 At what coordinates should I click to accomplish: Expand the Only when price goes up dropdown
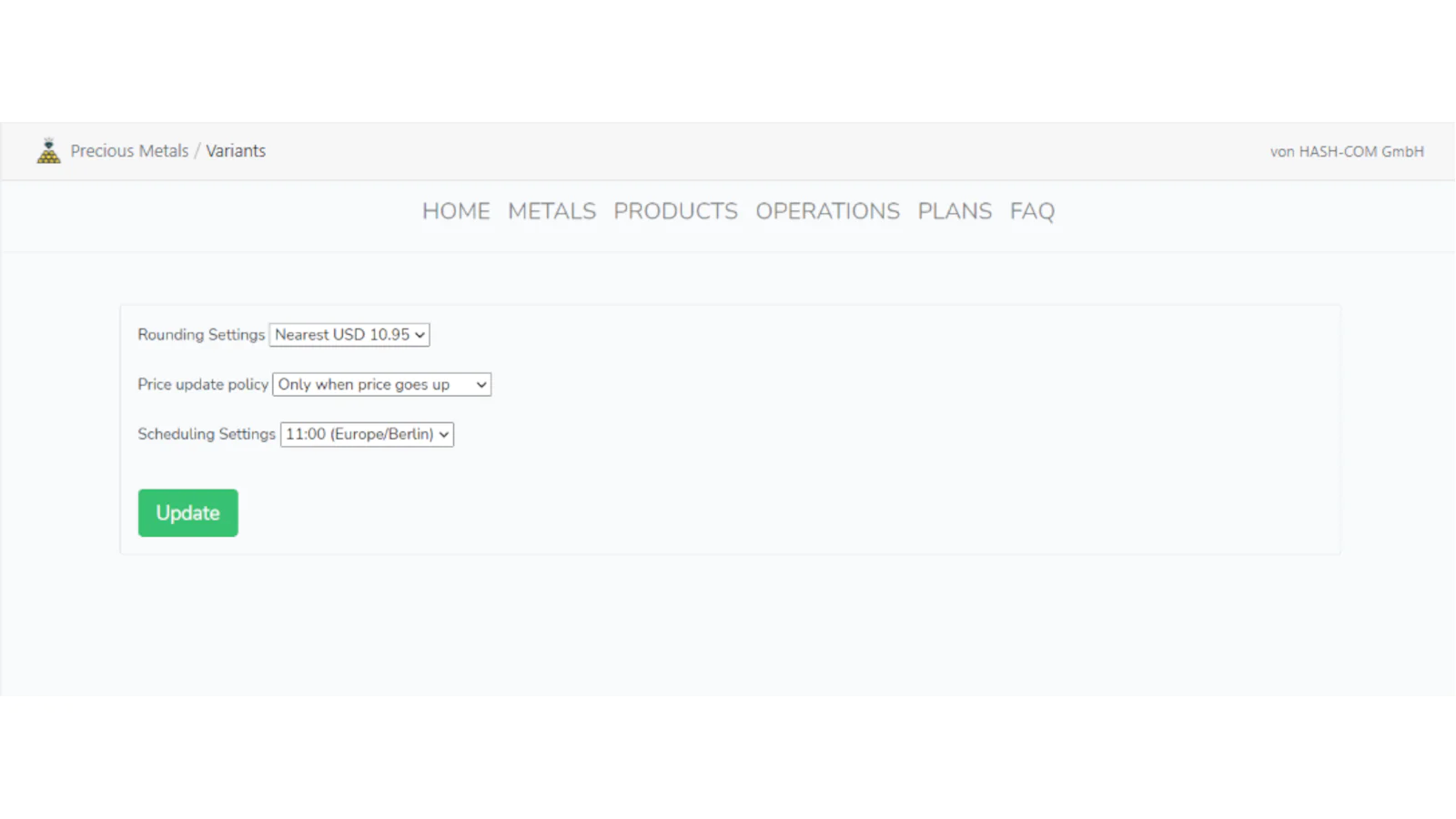pyautogui.click(x=382, y=385)
